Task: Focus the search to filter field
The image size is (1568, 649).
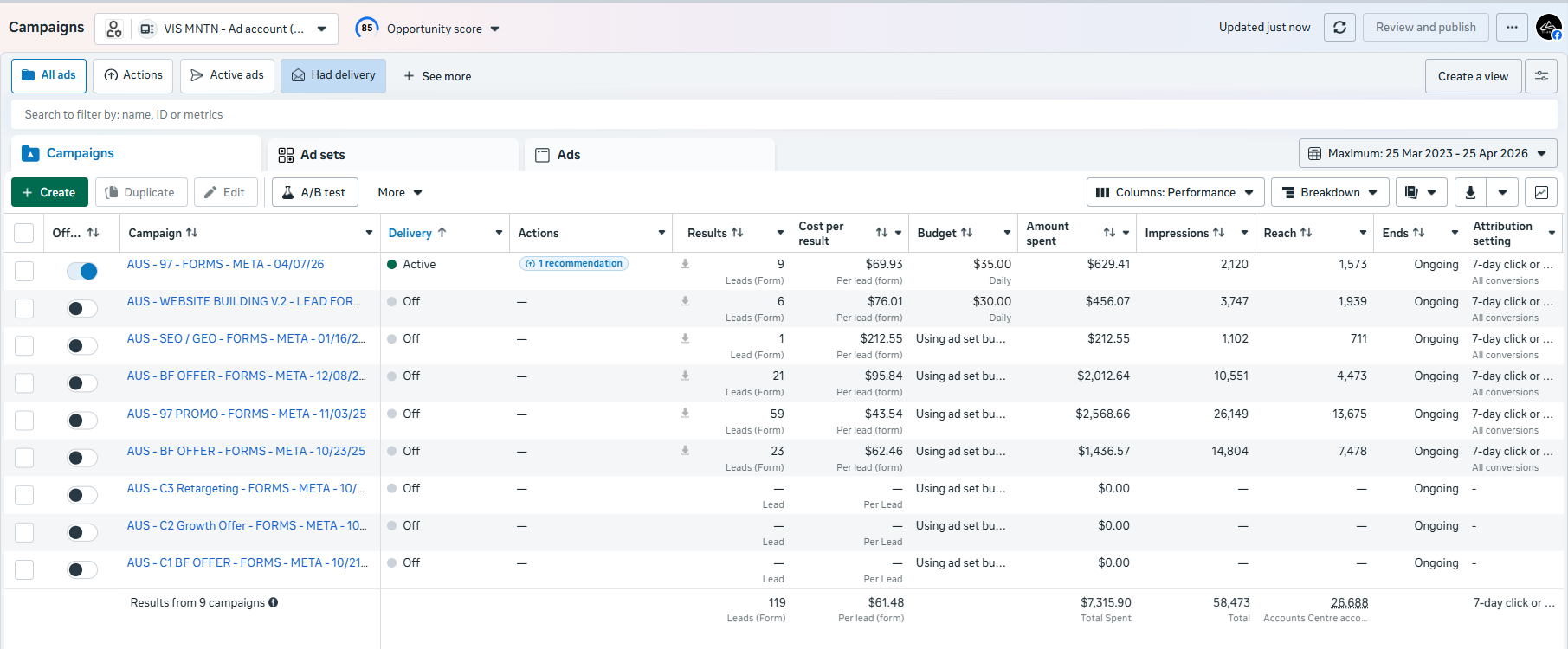Action: [784, 114]
